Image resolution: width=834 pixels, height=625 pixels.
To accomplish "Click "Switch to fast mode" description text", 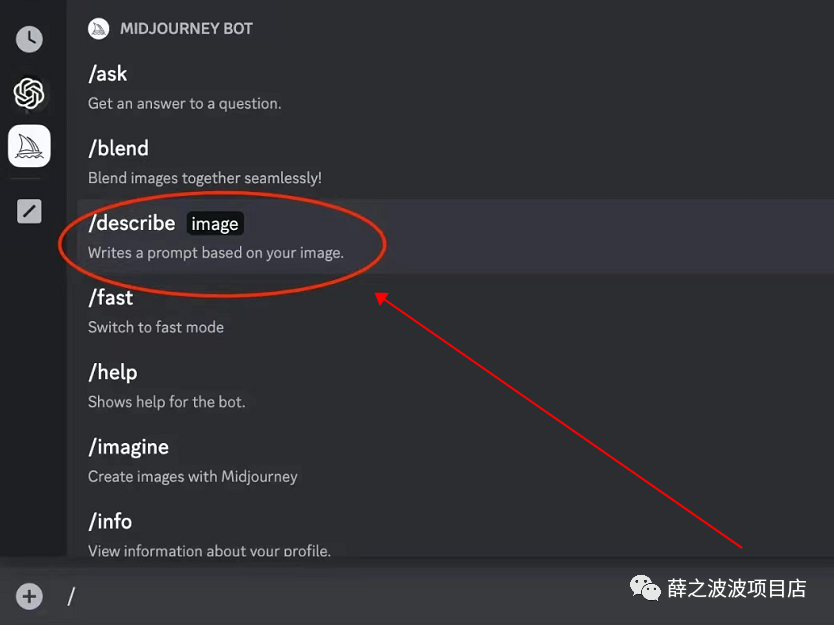I will [156, 327].
